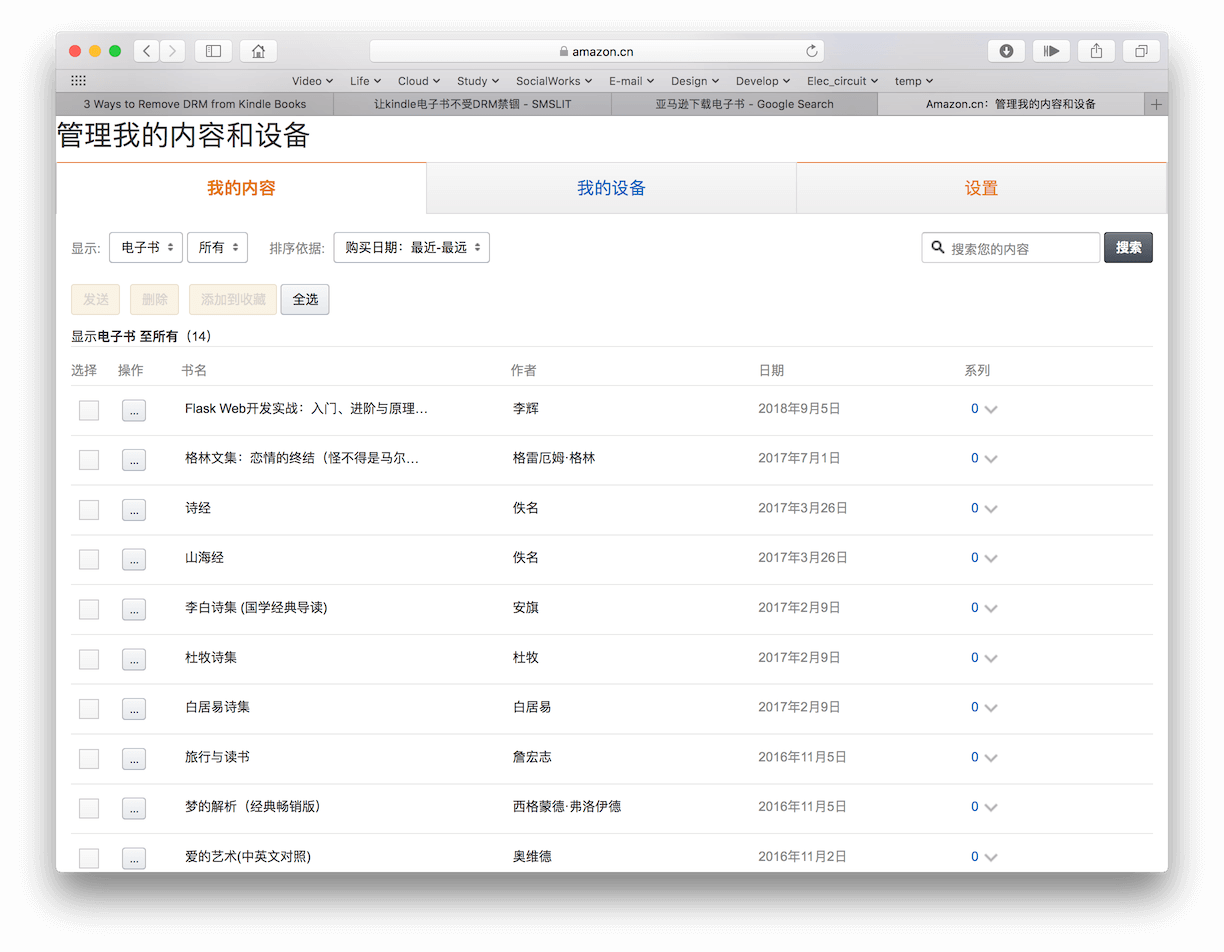1224x952 pixels.
Task: Check the 李白诗集 row box
Action: (89, 609)
